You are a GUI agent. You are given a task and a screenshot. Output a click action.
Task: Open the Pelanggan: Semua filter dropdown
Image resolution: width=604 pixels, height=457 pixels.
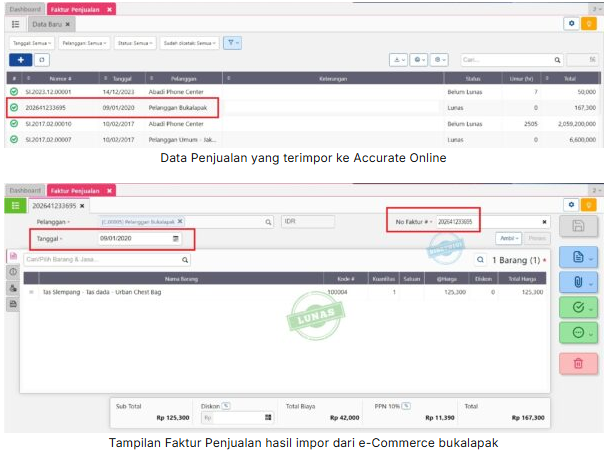pyautogui.click(x=83, y=43)
